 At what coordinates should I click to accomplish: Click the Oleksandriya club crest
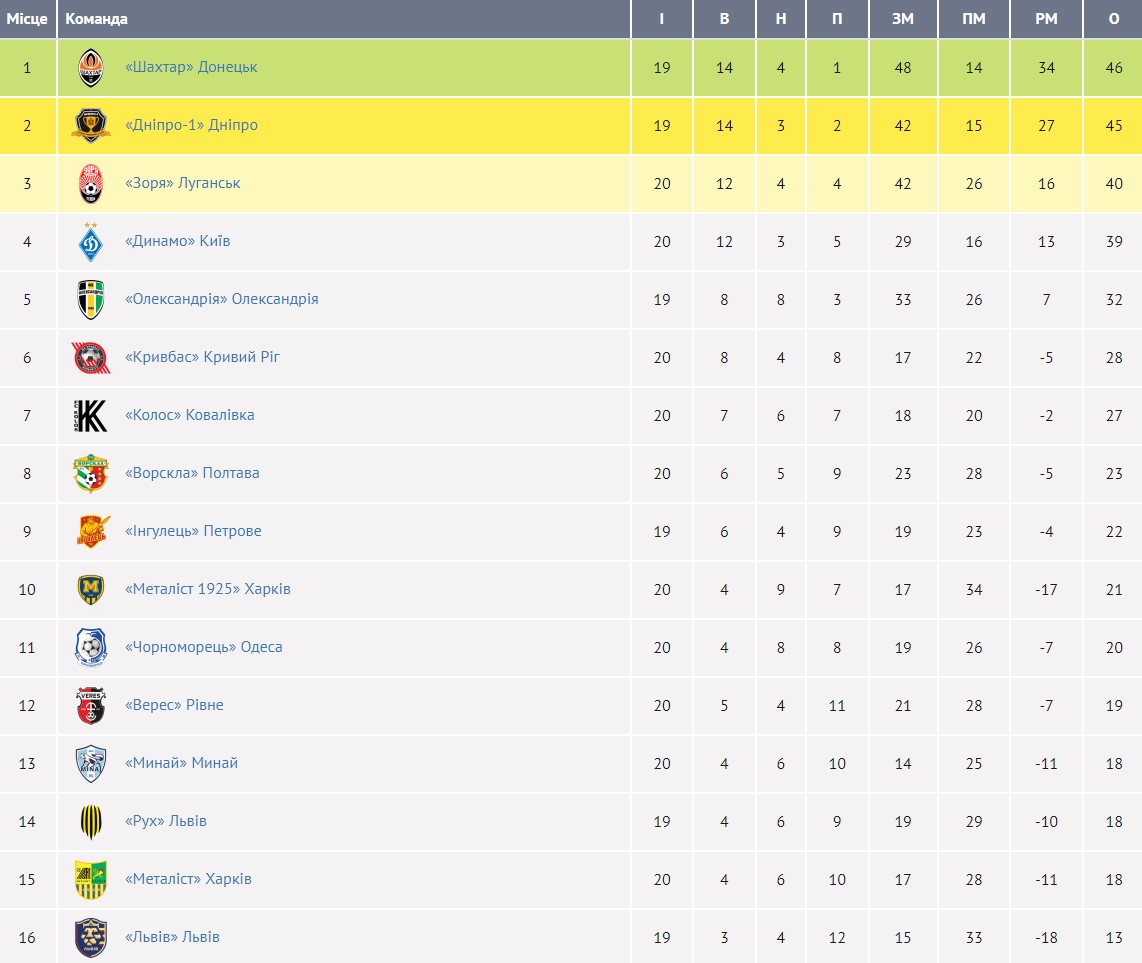click(x=91, y=300)
